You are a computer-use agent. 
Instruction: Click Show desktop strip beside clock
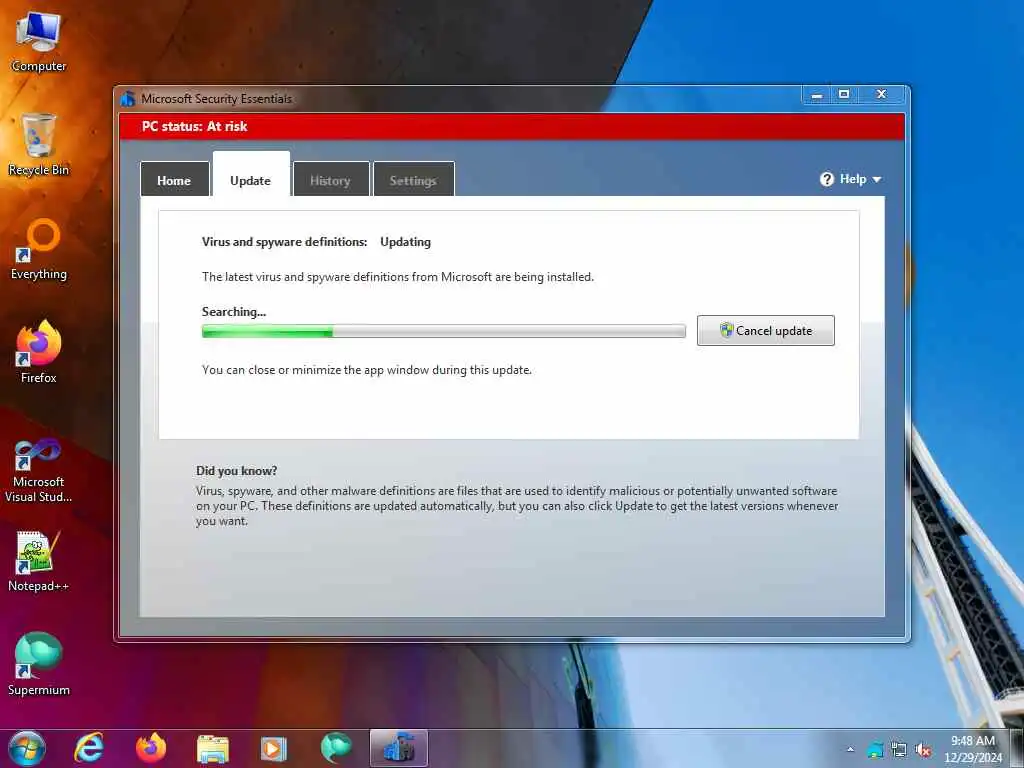1017,749
